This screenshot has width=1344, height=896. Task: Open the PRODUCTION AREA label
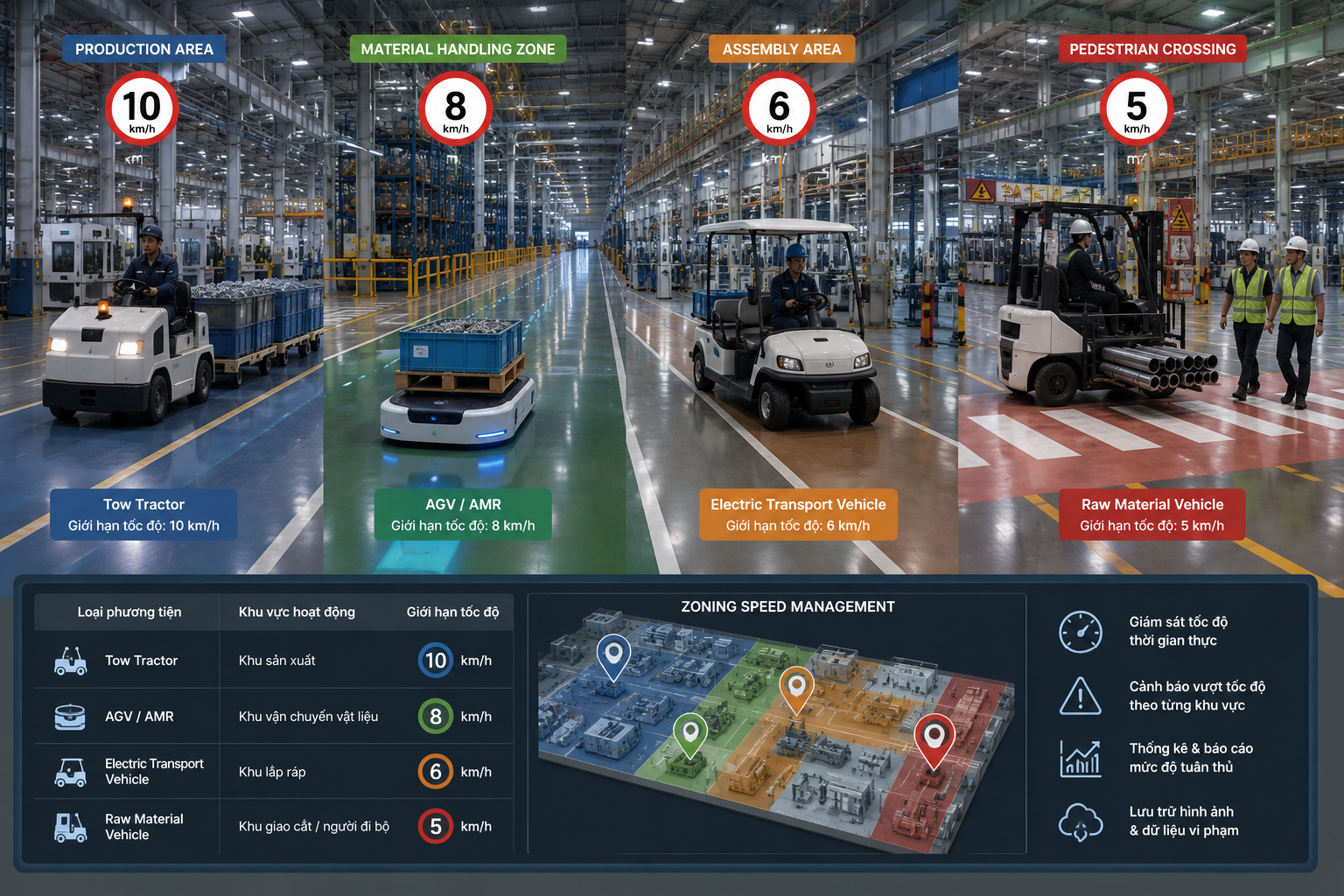pos(144,49)
